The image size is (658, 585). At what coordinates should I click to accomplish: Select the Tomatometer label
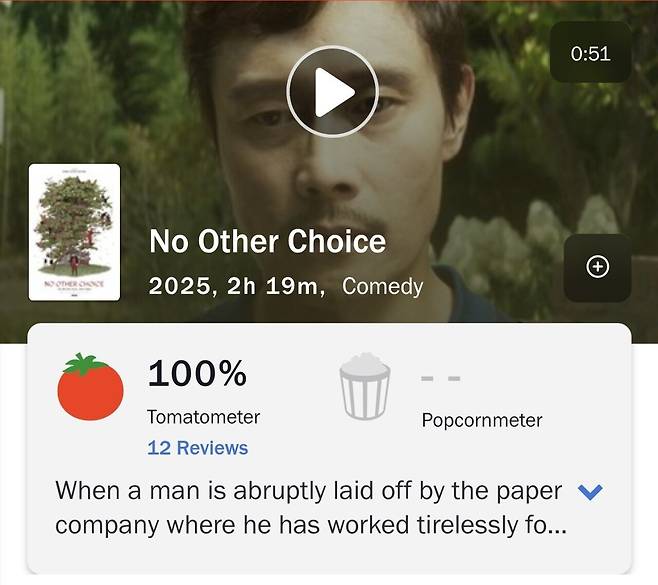coord(203,417)
